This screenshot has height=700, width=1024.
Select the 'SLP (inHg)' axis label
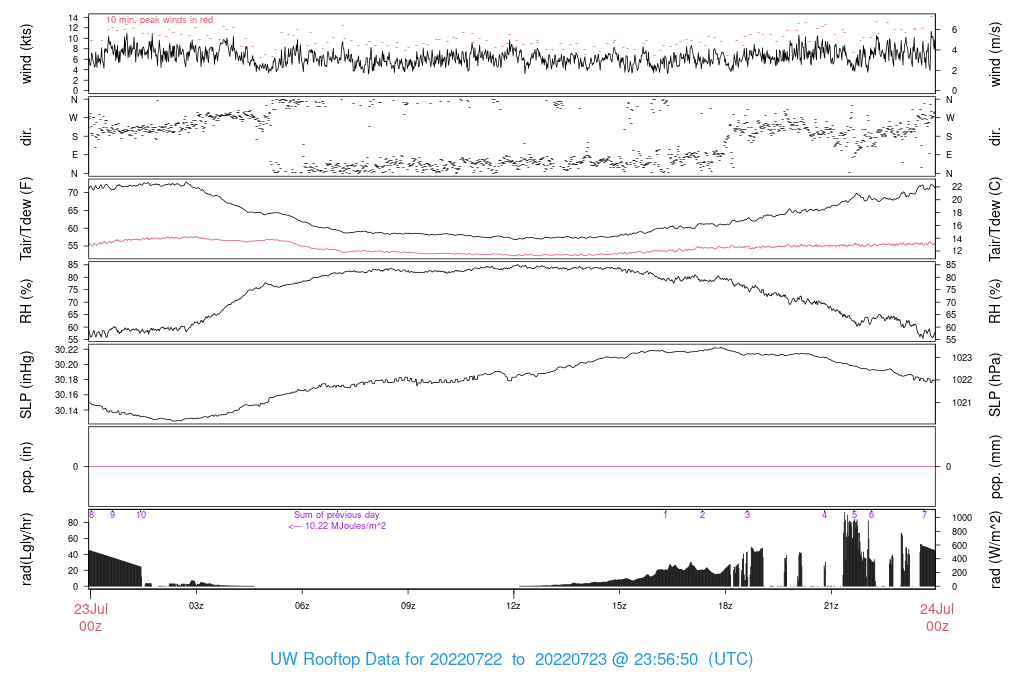click(x=26, y=385)
